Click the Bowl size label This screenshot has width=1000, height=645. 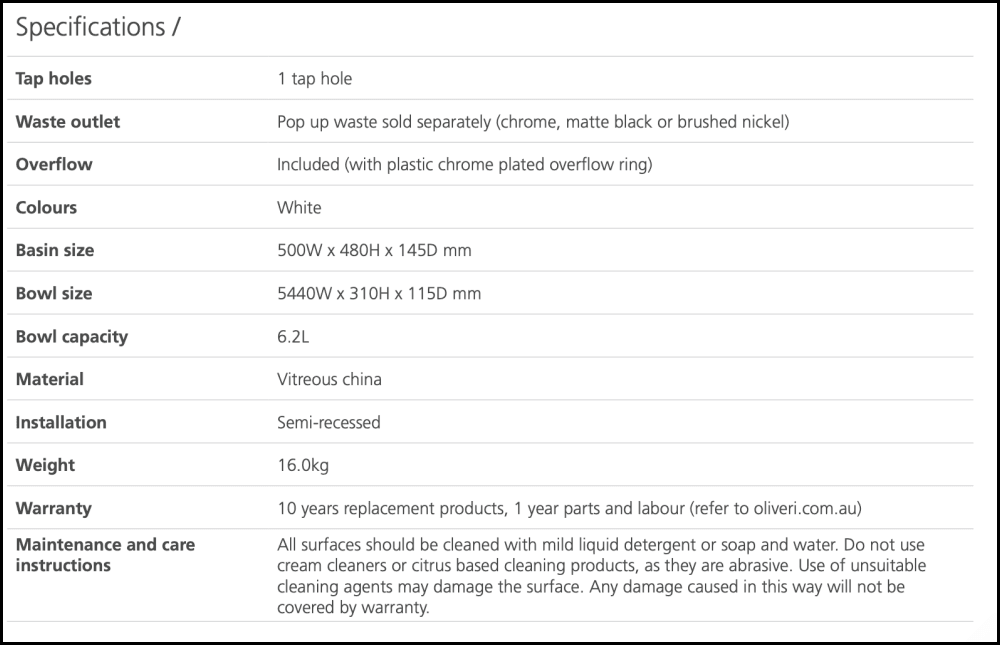pyautogui.click(x=53, y=293)
